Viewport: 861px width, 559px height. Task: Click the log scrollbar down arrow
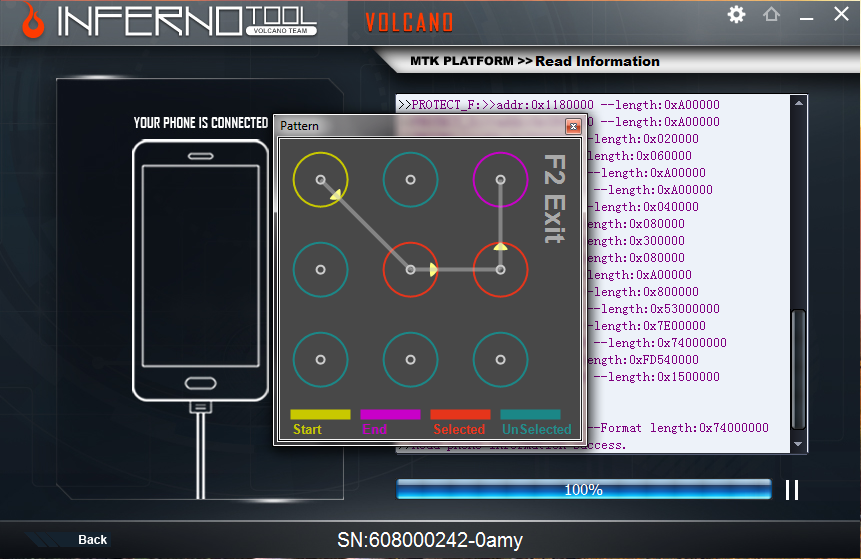point(799,444)
